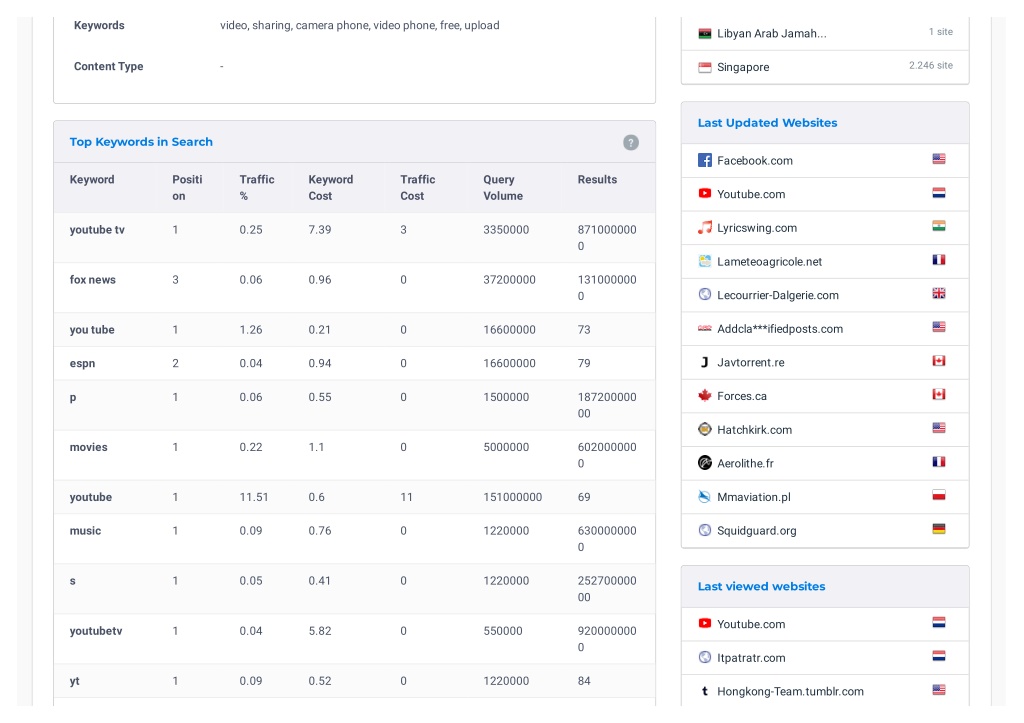This screenshot has height=723, width=1024.
Task: Visit Lameteoagricole.net
Action: (769, 262)
